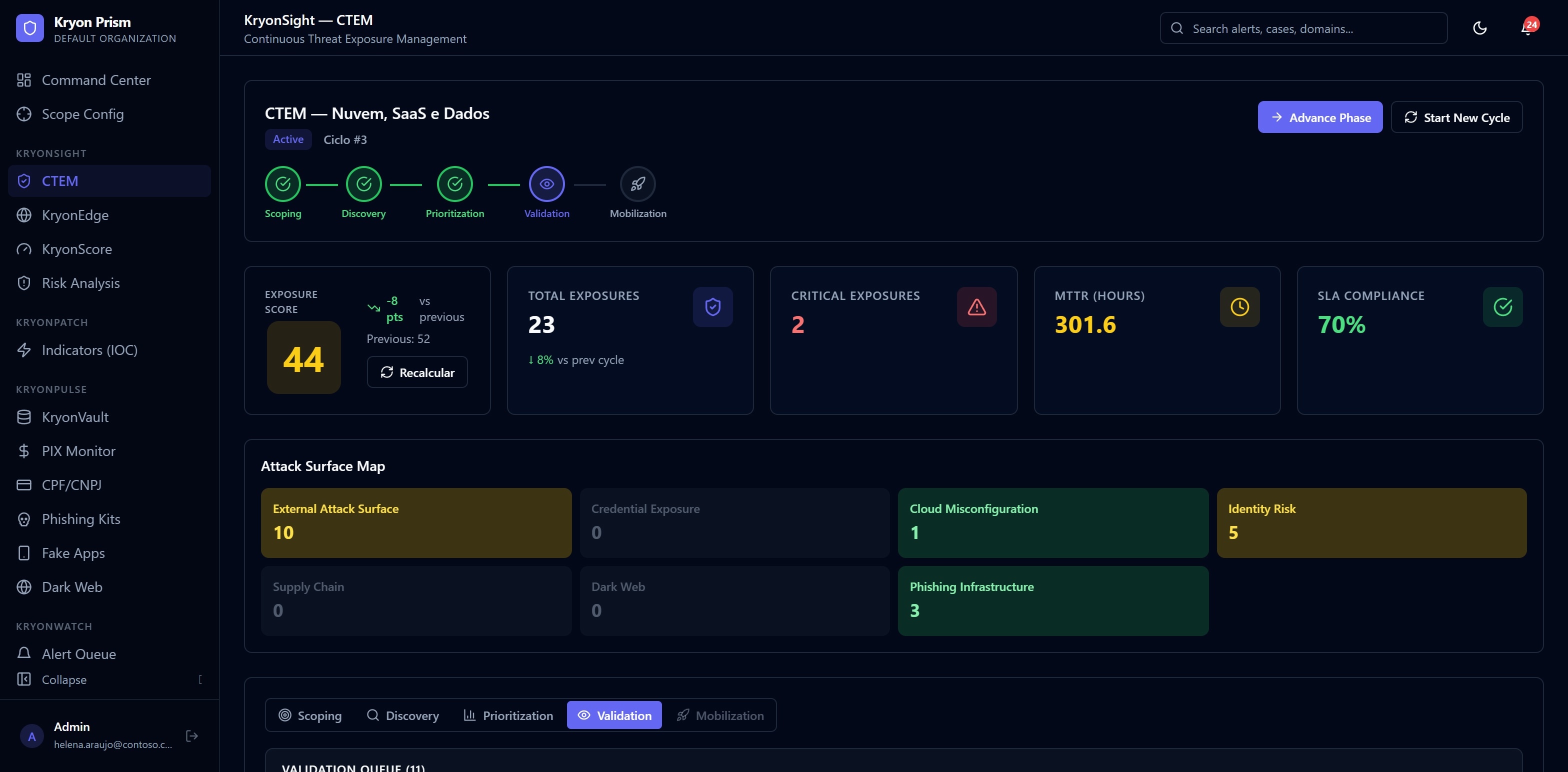Select Phishing Infrastructure tile
1568x772 pixels.
(1053, 601)
